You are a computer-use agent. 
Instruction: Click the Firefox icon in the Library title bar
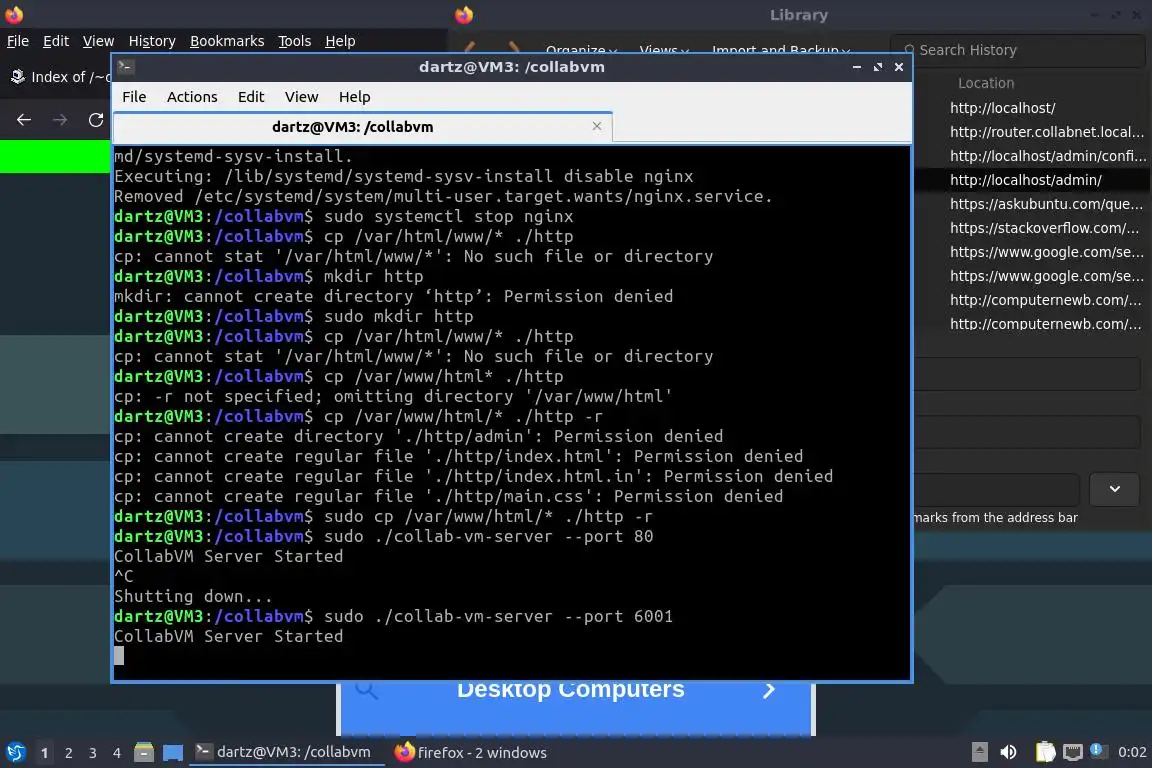tap(464, 15)
